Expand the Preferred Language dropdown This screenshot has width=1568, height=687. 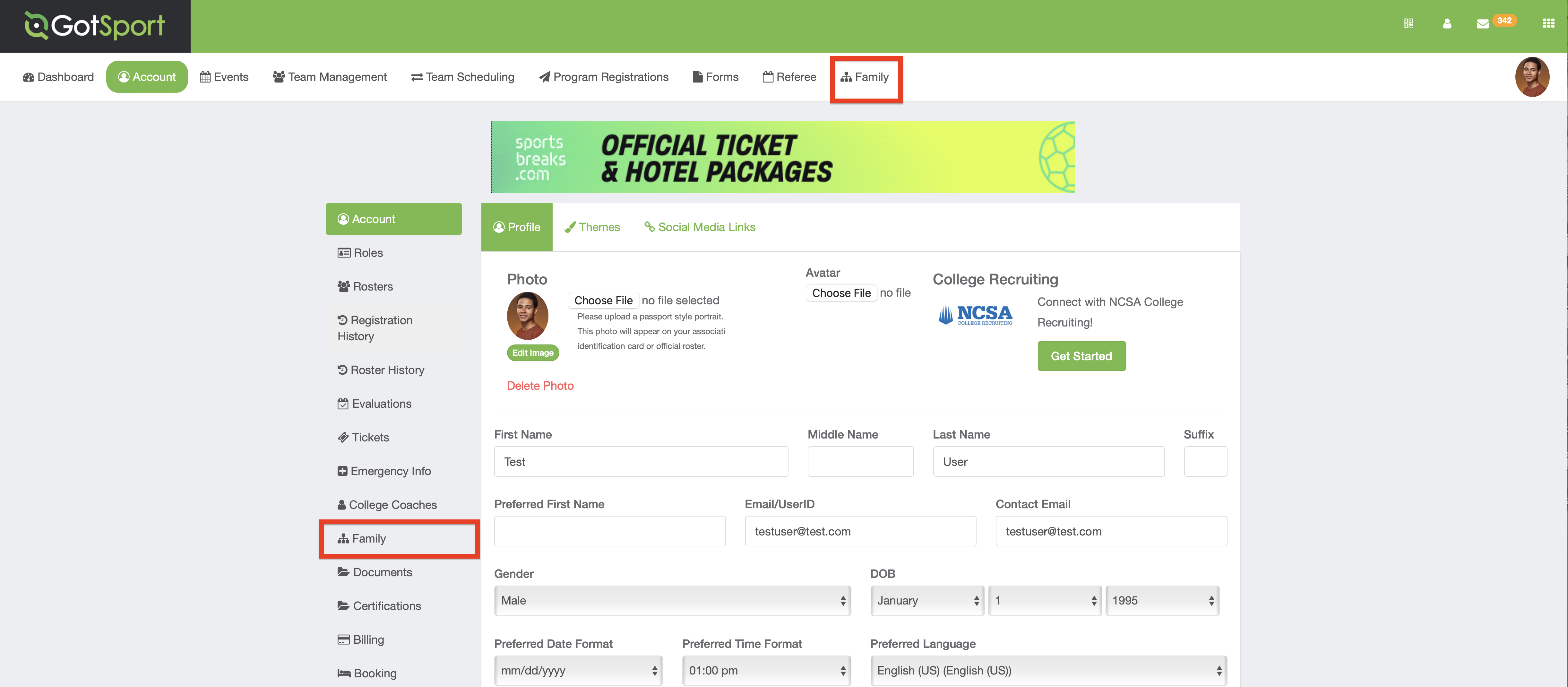[1048, 670]
